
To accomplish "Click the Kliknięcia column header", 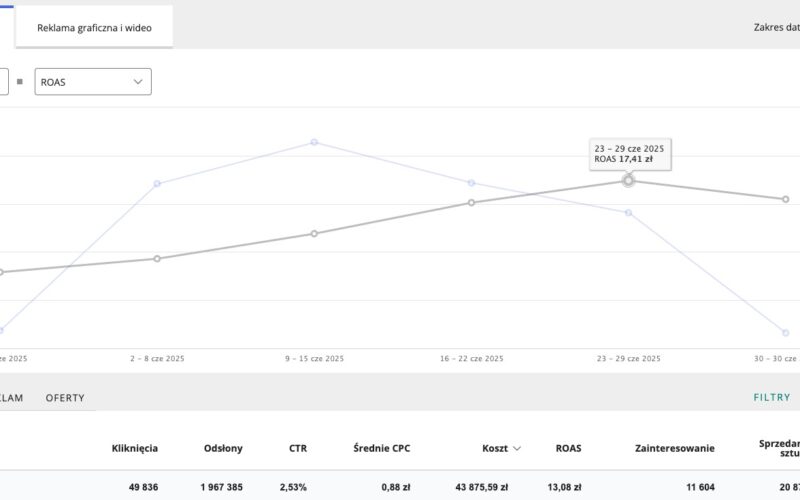I will (x=135, y=448).
